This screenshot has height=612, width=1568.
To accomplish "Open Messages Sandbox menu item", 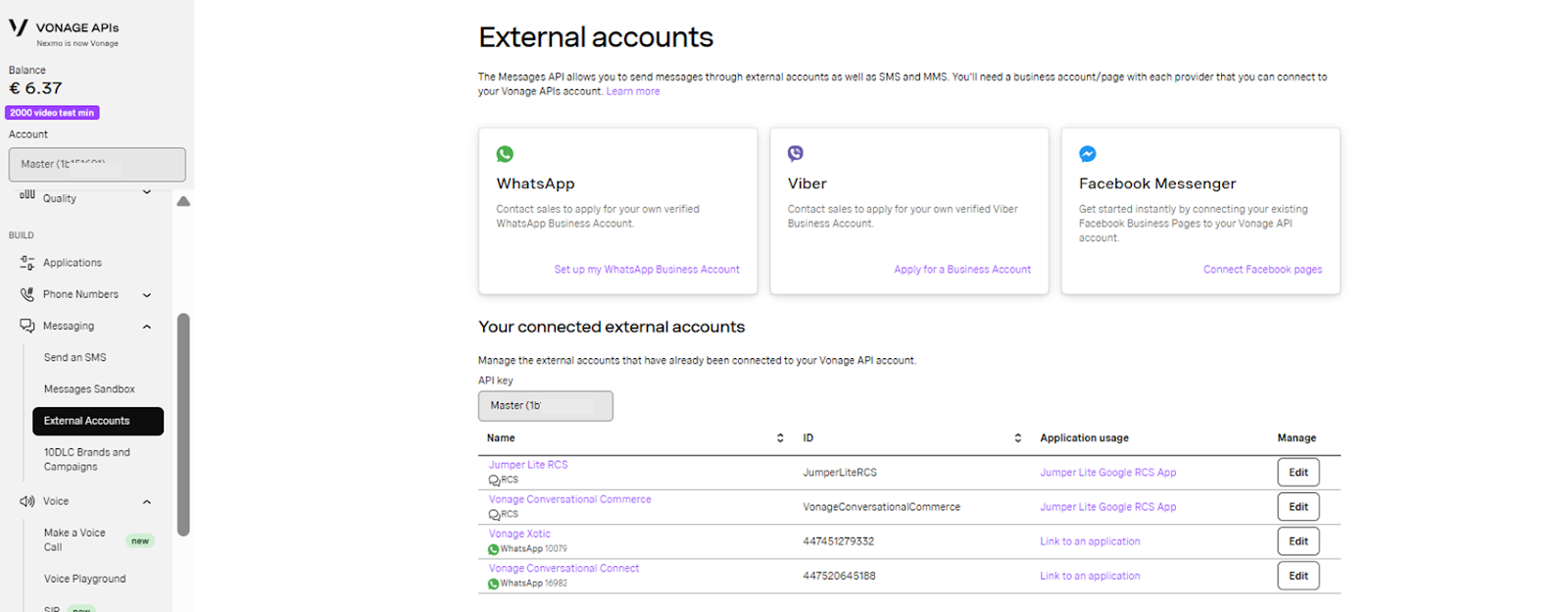I will point(89,389).
